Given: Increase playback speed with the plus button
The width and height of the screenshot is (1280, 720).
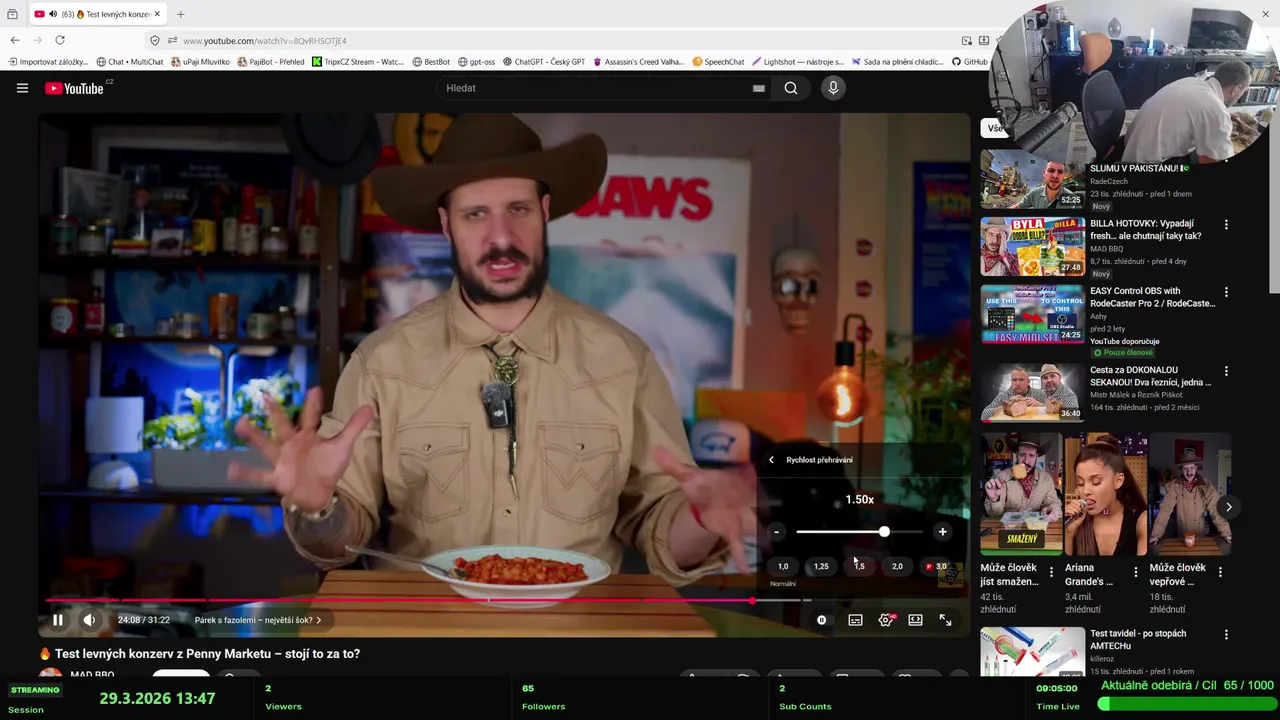Looking at the screenshot, I should click(942, 532).
